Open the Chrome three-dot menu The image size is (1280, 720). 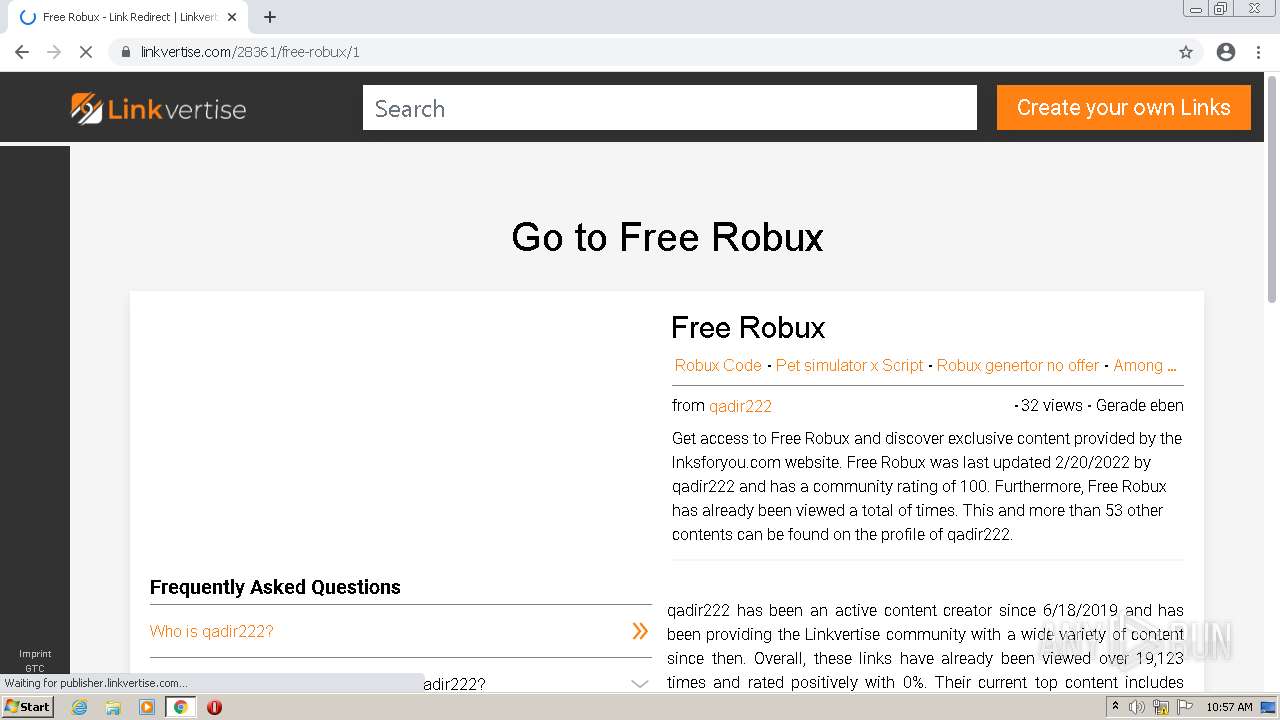point(1259,52)
